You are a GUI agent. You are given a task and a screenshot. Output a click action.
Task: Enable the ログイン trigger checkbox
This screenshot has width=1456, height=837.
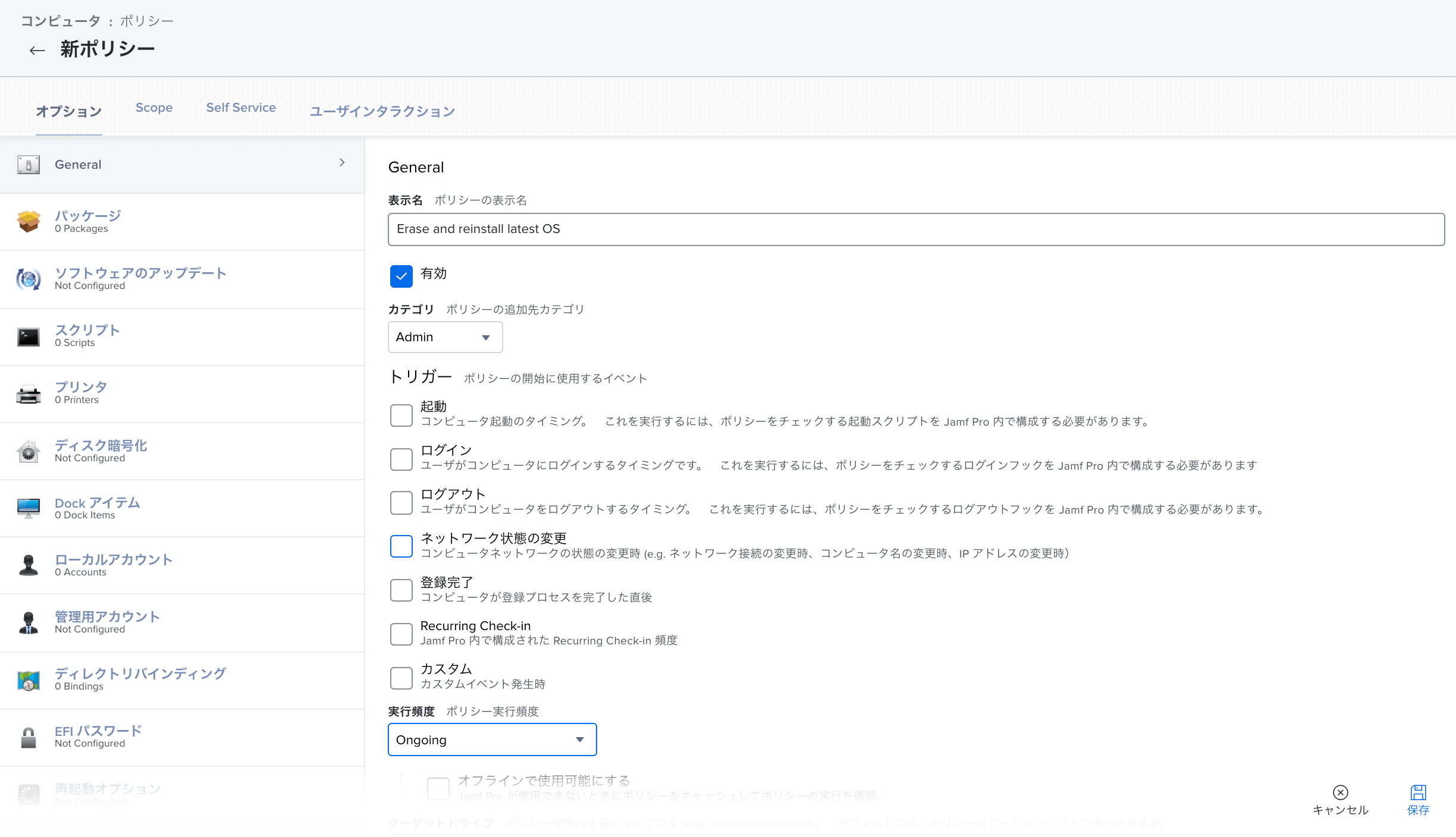401,459
